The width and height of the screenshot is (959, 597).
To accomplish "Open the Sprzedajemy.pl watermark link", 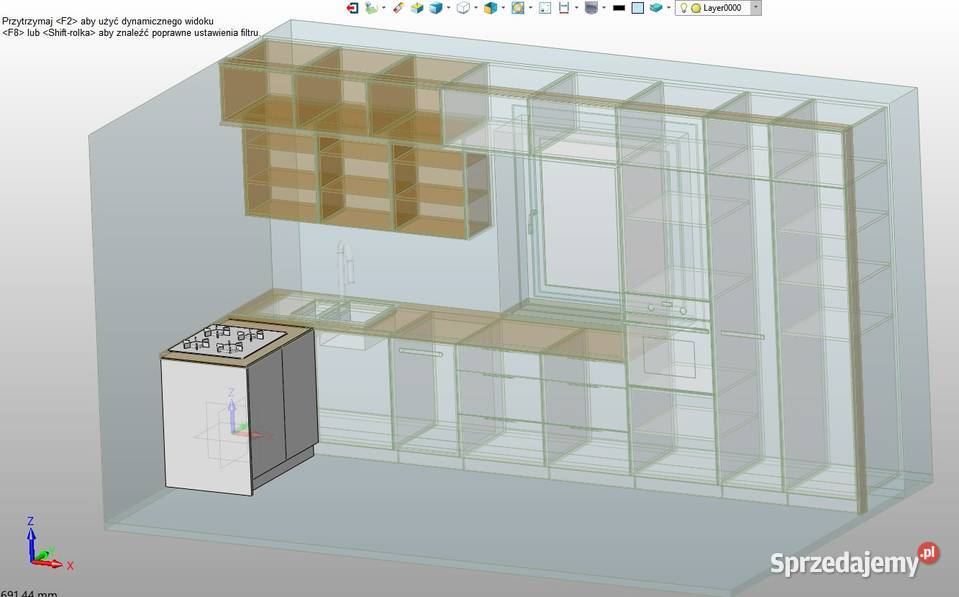I will tap(854, 561).
